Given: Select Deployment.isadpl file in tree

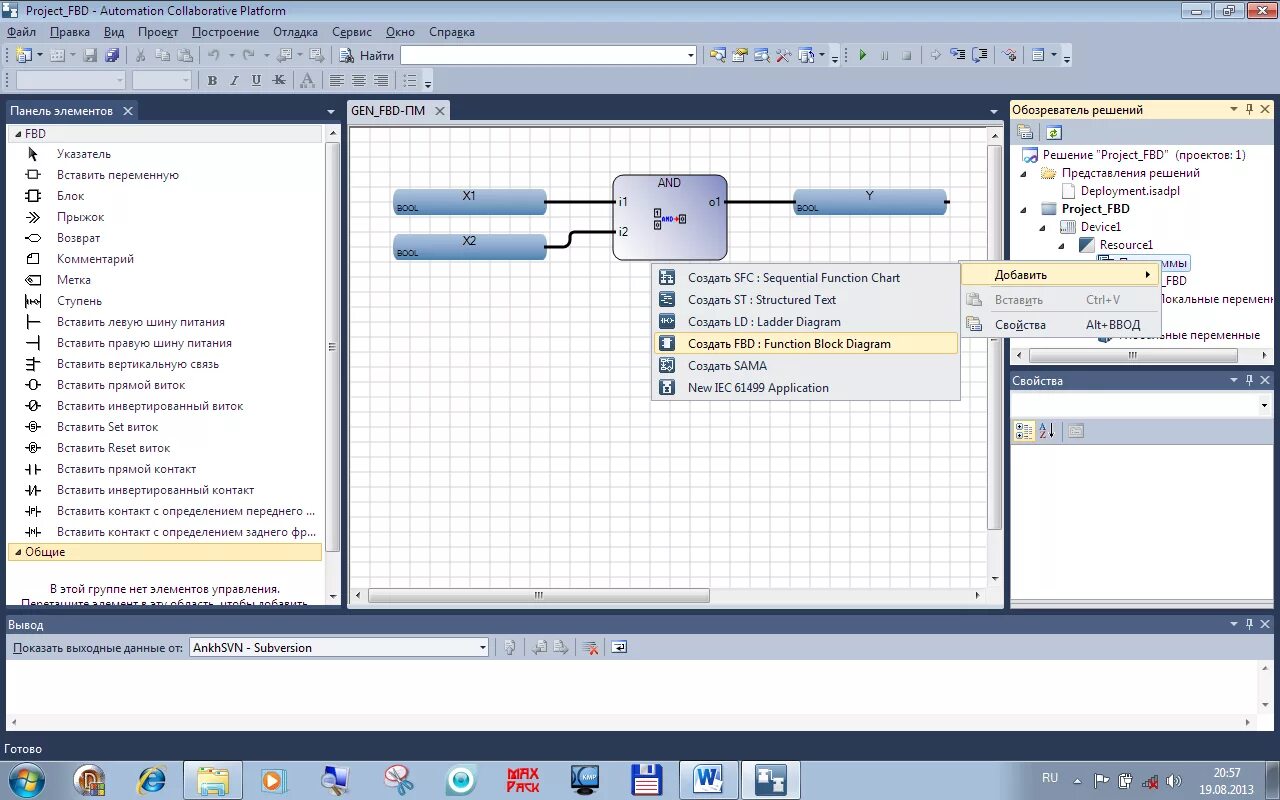Looking at the screenshot, I should 1130,191.
